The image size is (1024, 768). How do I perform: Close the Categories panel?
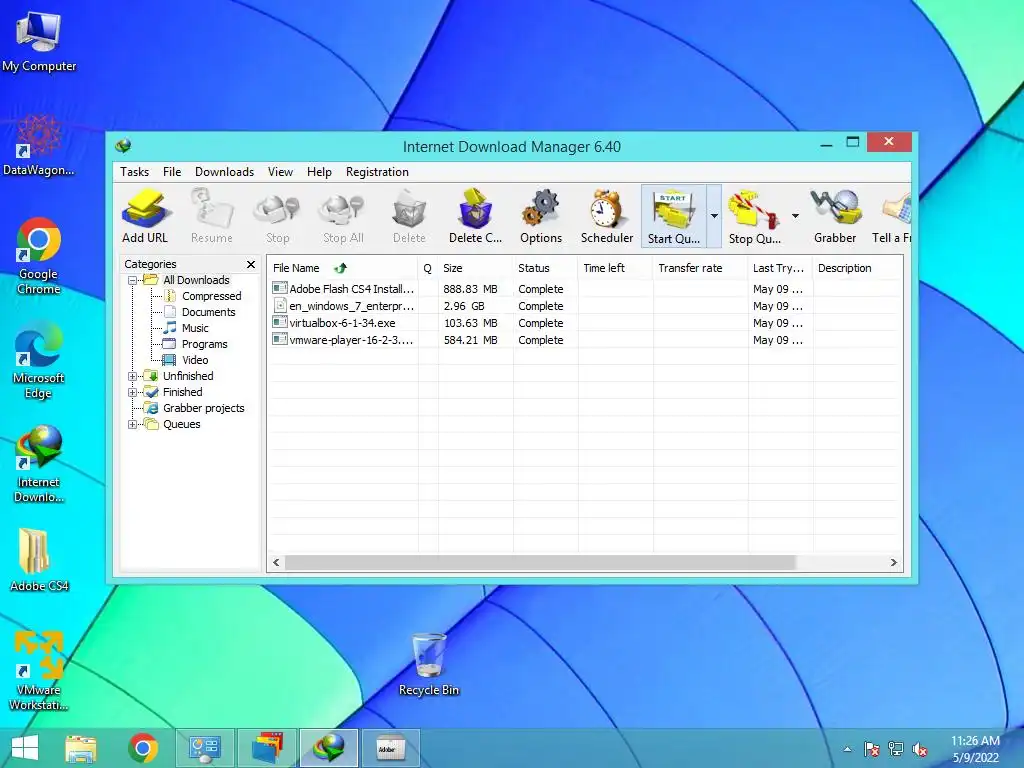coord(251,264)
